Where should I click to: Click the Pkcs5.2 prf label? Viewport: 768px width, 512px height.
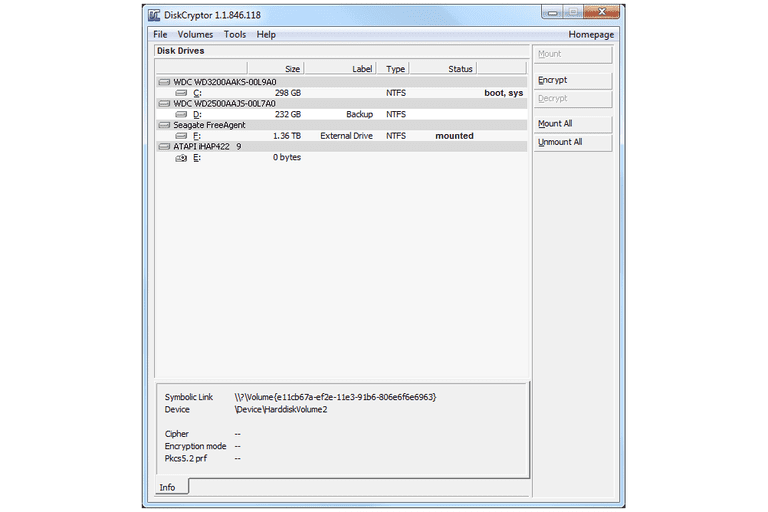click(186, 459)
